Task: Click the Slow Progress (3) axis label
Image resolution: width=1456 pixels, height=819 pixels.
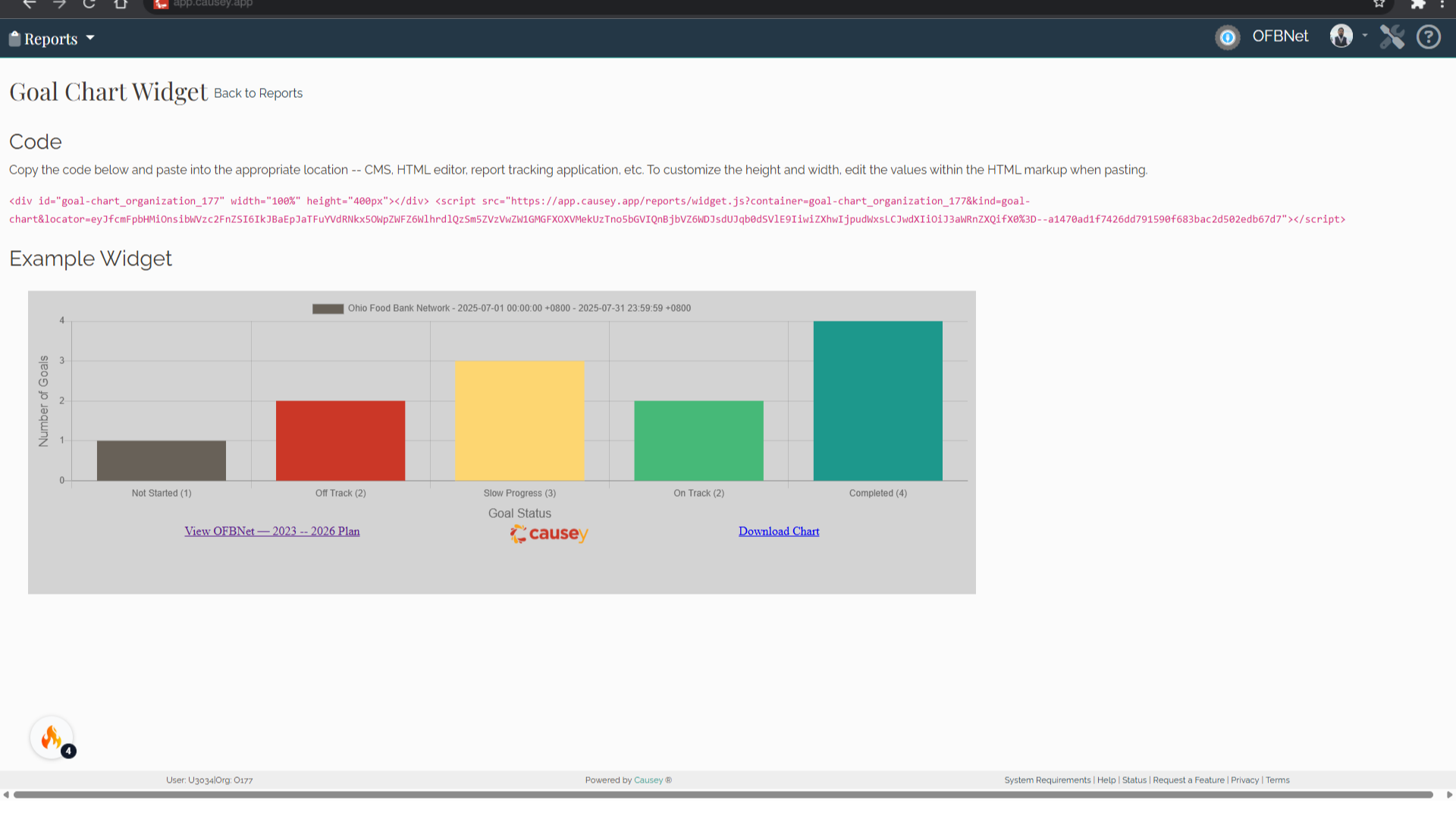Action: [519, 493]
